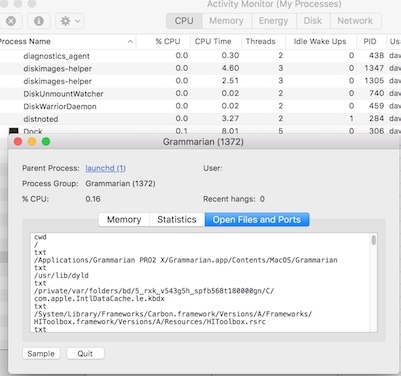Viewport: 401px width, 376px height.
Task: Select the diskimages-helper row with PID 1347
Action: pos(200,68)
